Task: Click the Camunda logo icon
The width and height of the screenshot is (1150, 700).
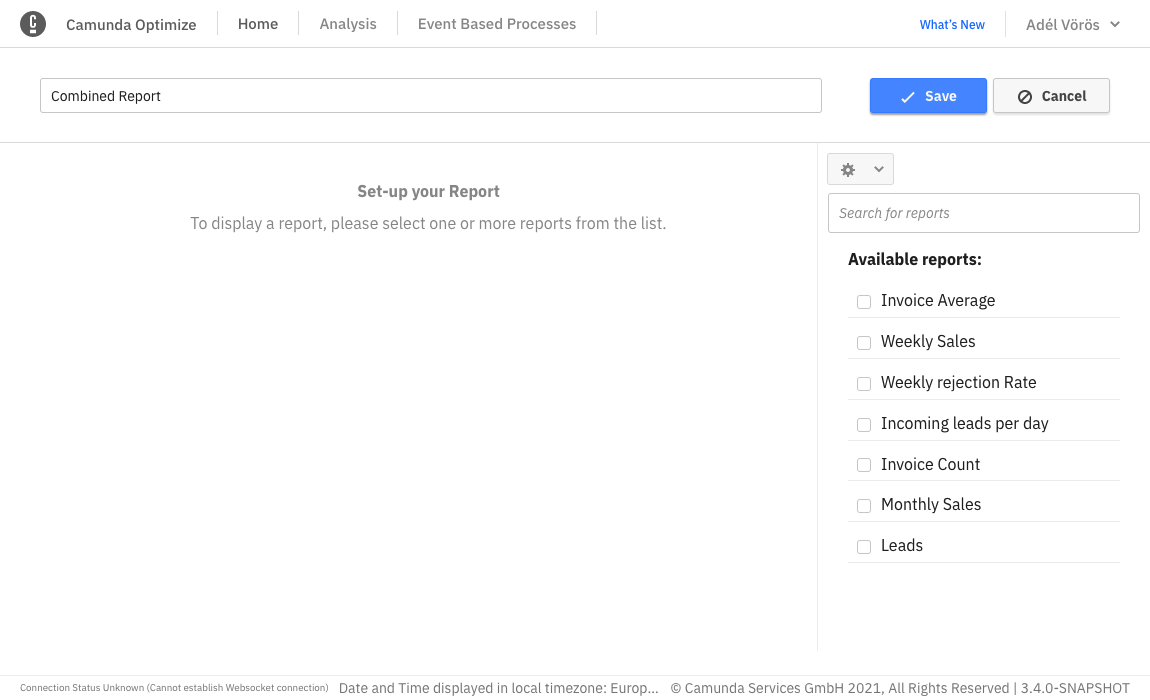Action: 33,24
